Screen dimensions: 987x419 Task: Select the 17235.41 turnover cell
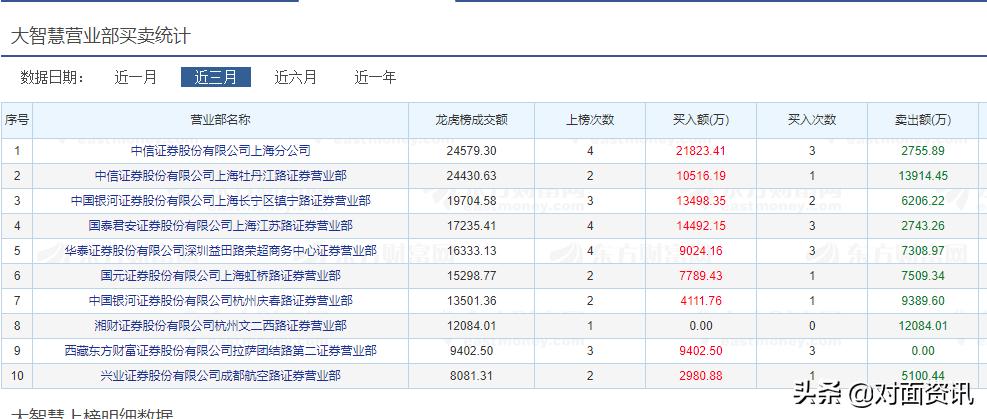471,226
